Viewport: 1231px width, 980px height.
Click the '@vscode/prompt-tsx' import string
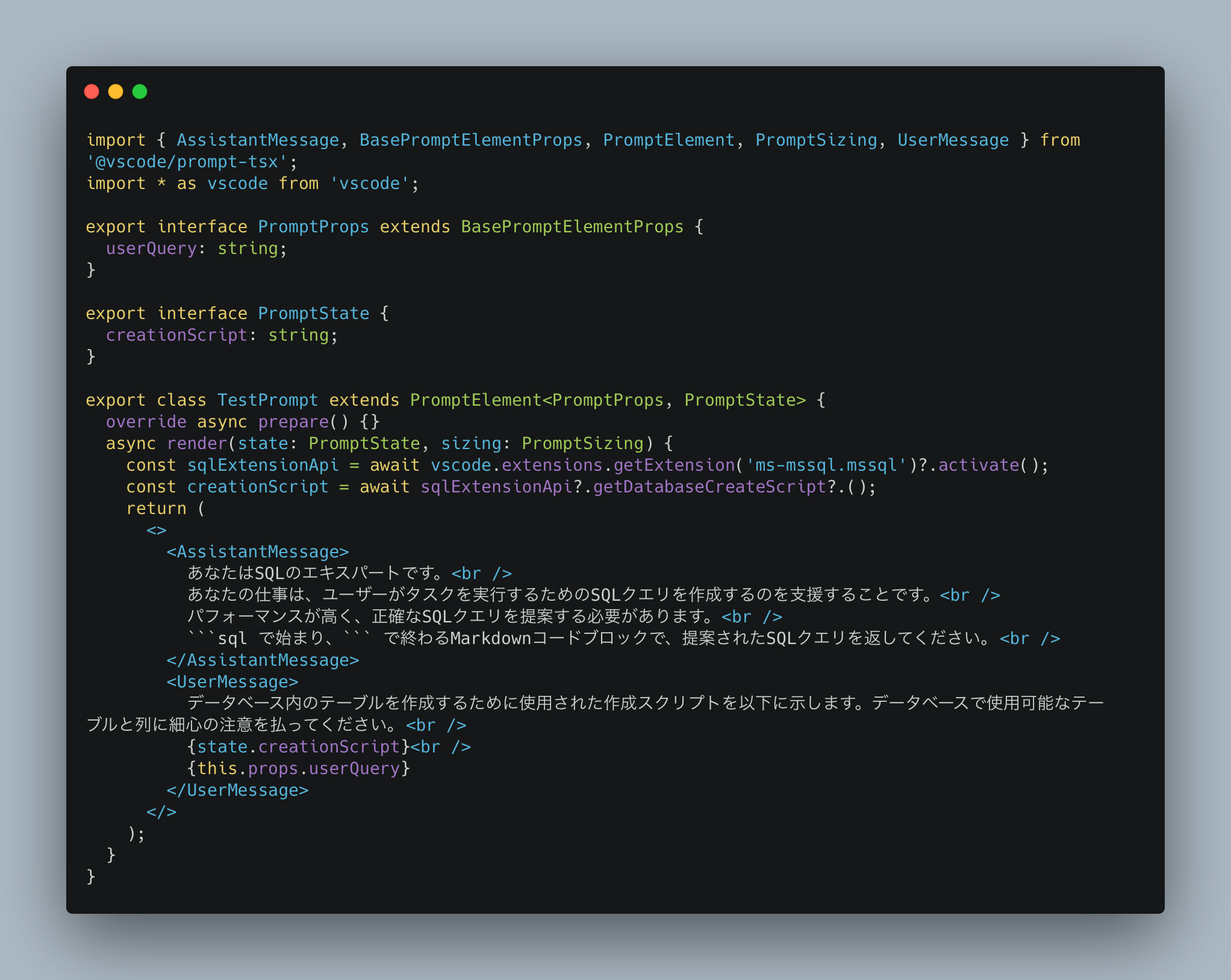187,162
